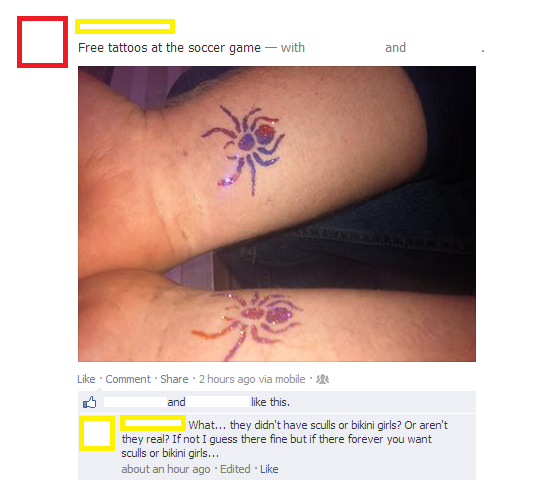
Task: Click the first name who likes this
Action: tap(135, 402)
